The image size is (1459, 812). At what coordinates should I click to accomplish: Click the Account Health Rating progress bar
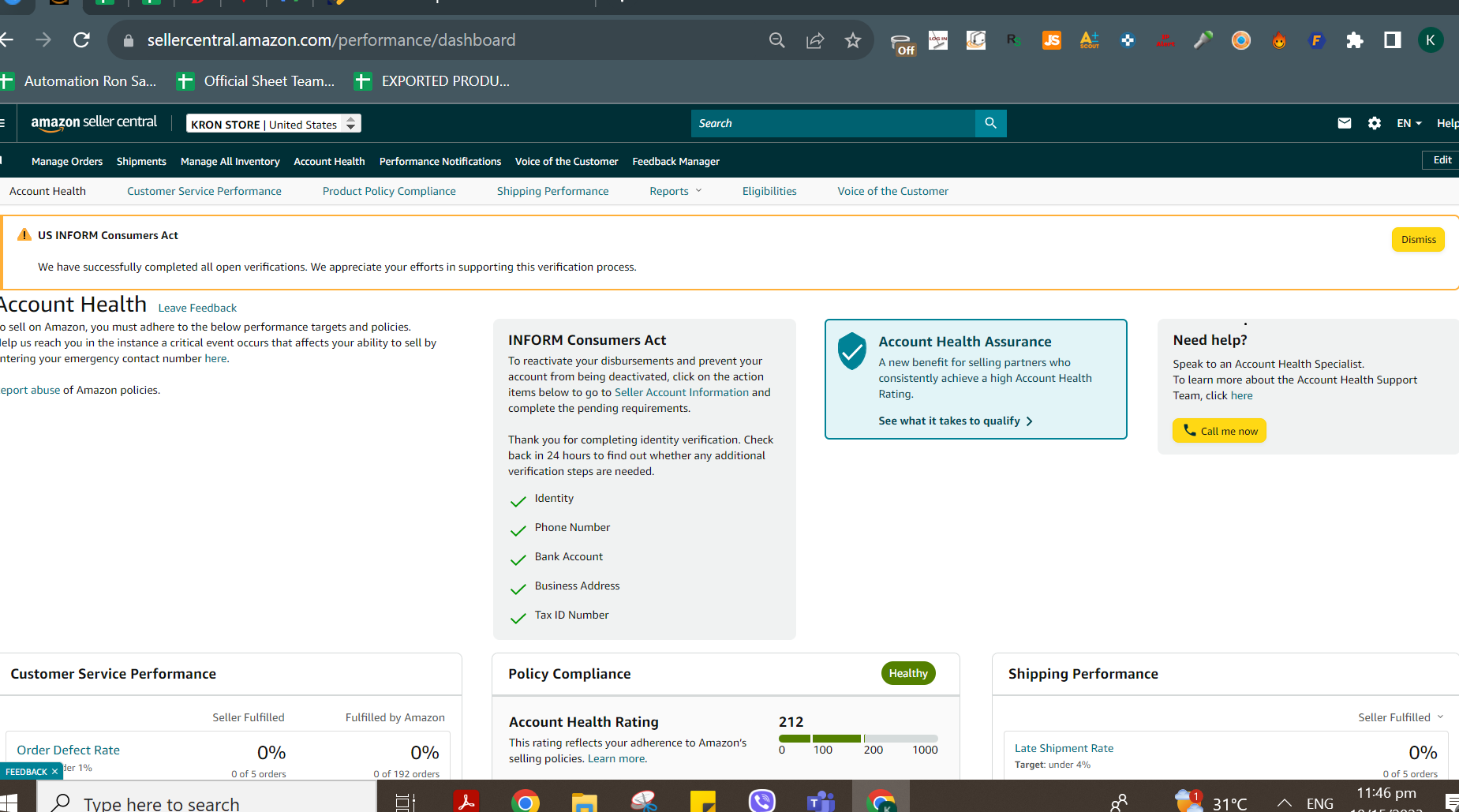coord(859,739)
